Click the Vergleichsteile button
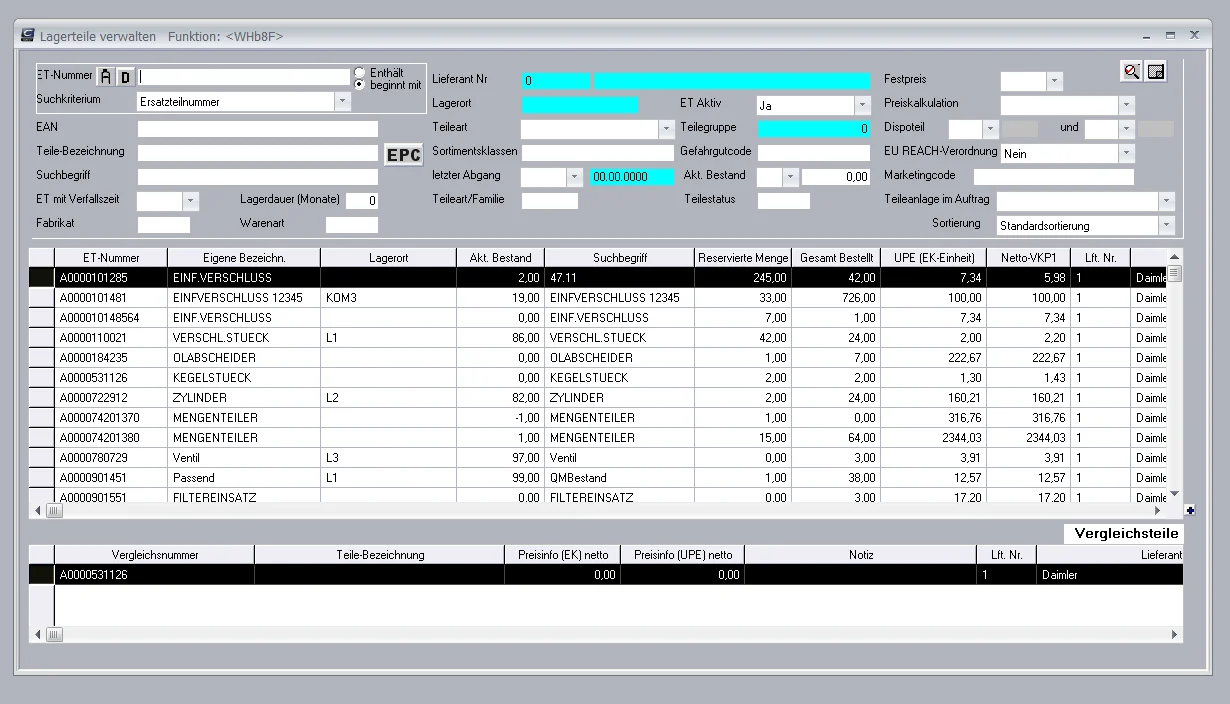Image resolution: width=1230 pixels, height=704 pixels. tap(1124, 534)
